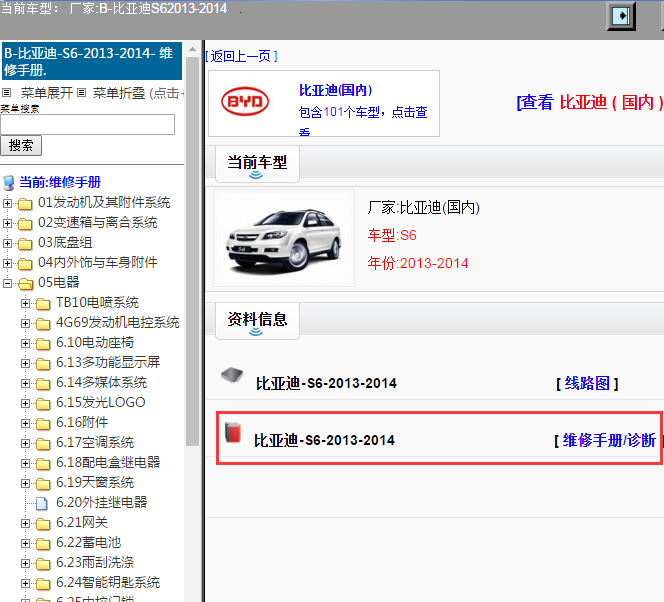
Task: Open the 线路图 link
Action: [x=587, y=383]
